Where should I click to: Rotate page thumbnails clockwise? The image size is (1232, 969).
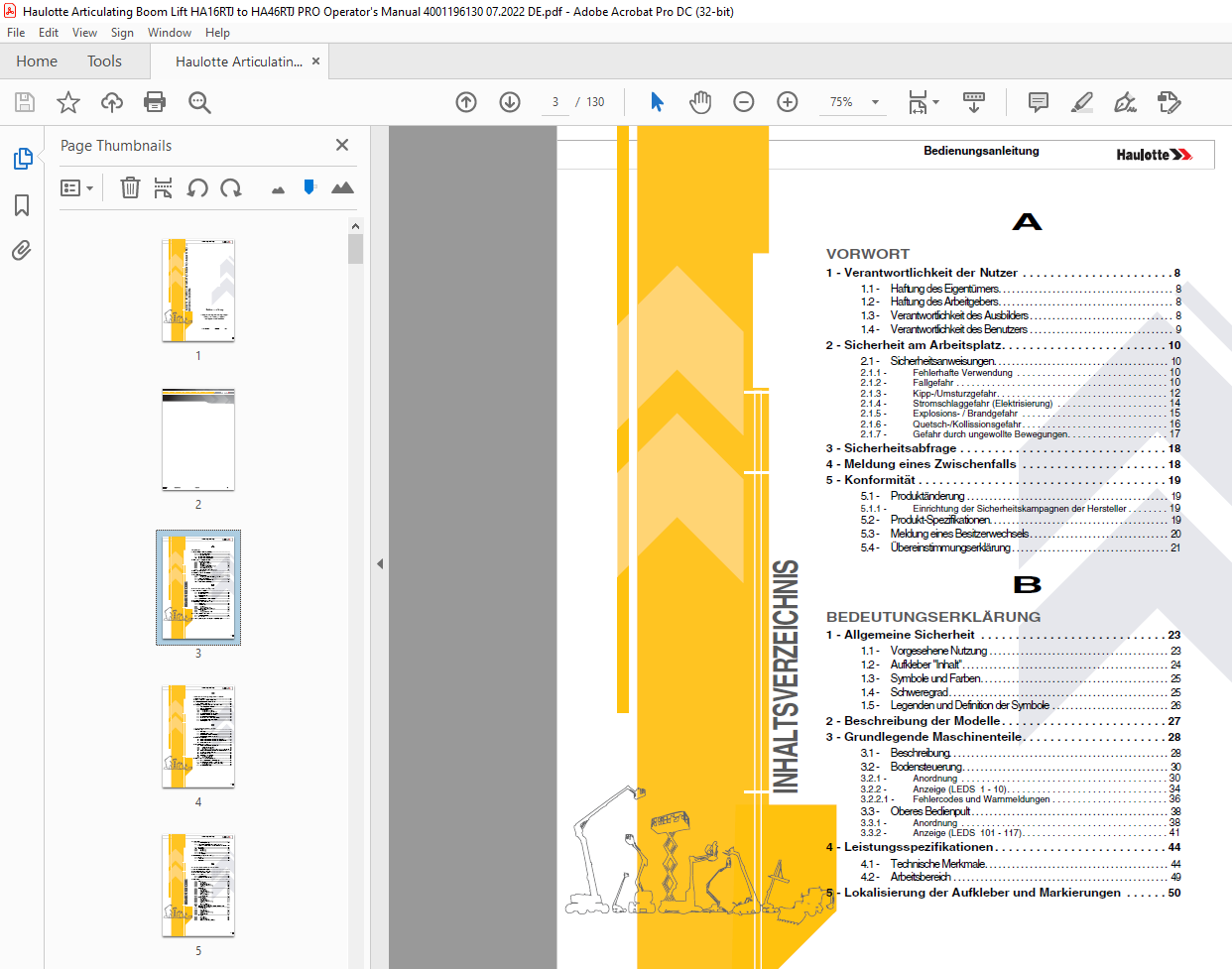tap(231, 187)
